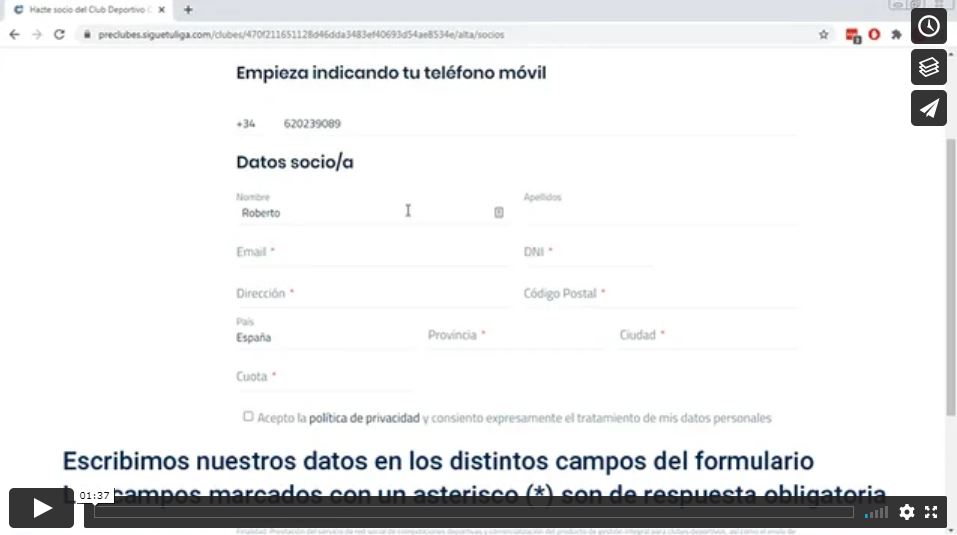Click the heading Empieza indicando tu teléfono móvil

click(391, 73)
